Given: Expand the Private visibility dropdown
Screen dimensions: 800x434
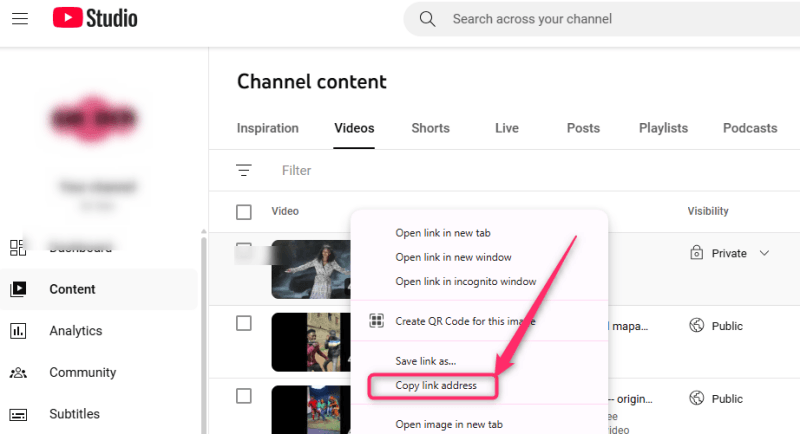Looking at the screenshot, I should [x=765, y=254].
